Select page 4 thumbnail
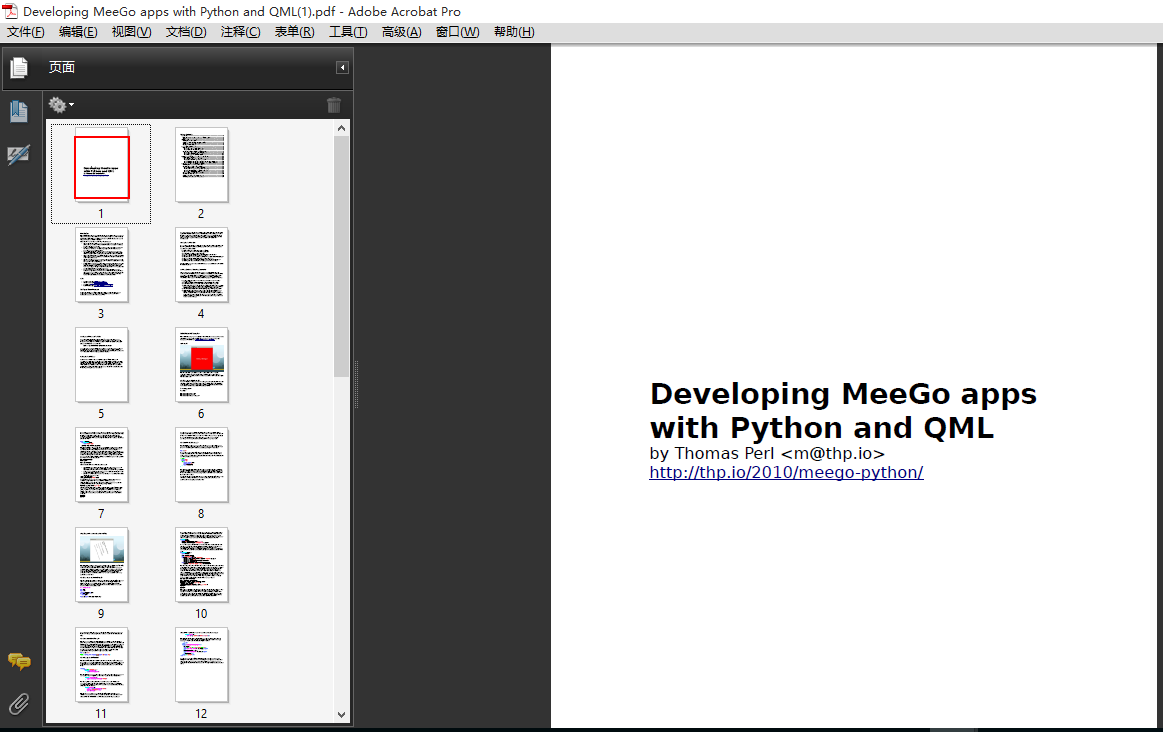The height and width of the screenshot is (732, 1163). pos(202,265)
